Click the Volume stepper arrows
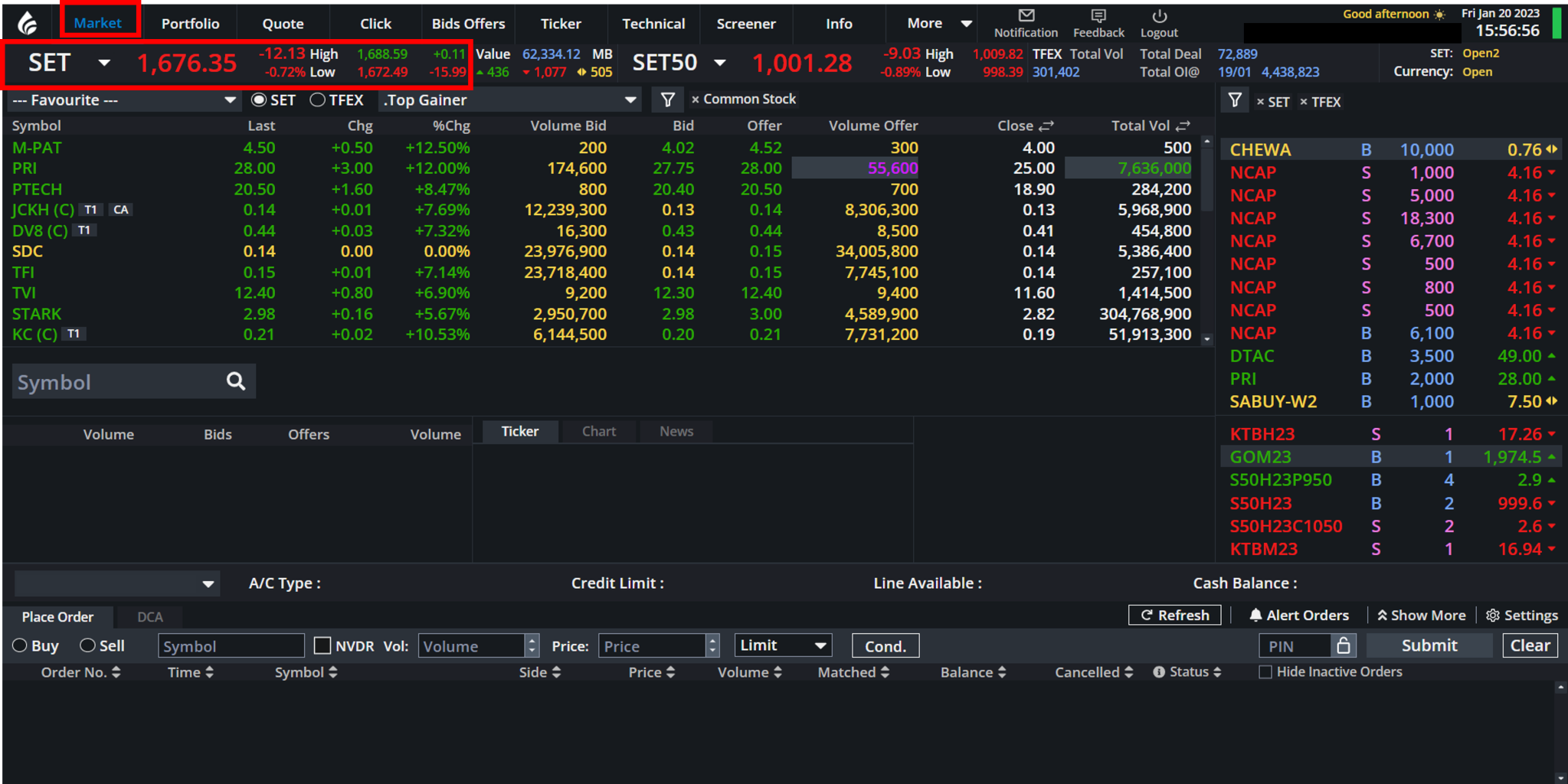This screenshot has height=784, width=1568. (x=532, y=645)
